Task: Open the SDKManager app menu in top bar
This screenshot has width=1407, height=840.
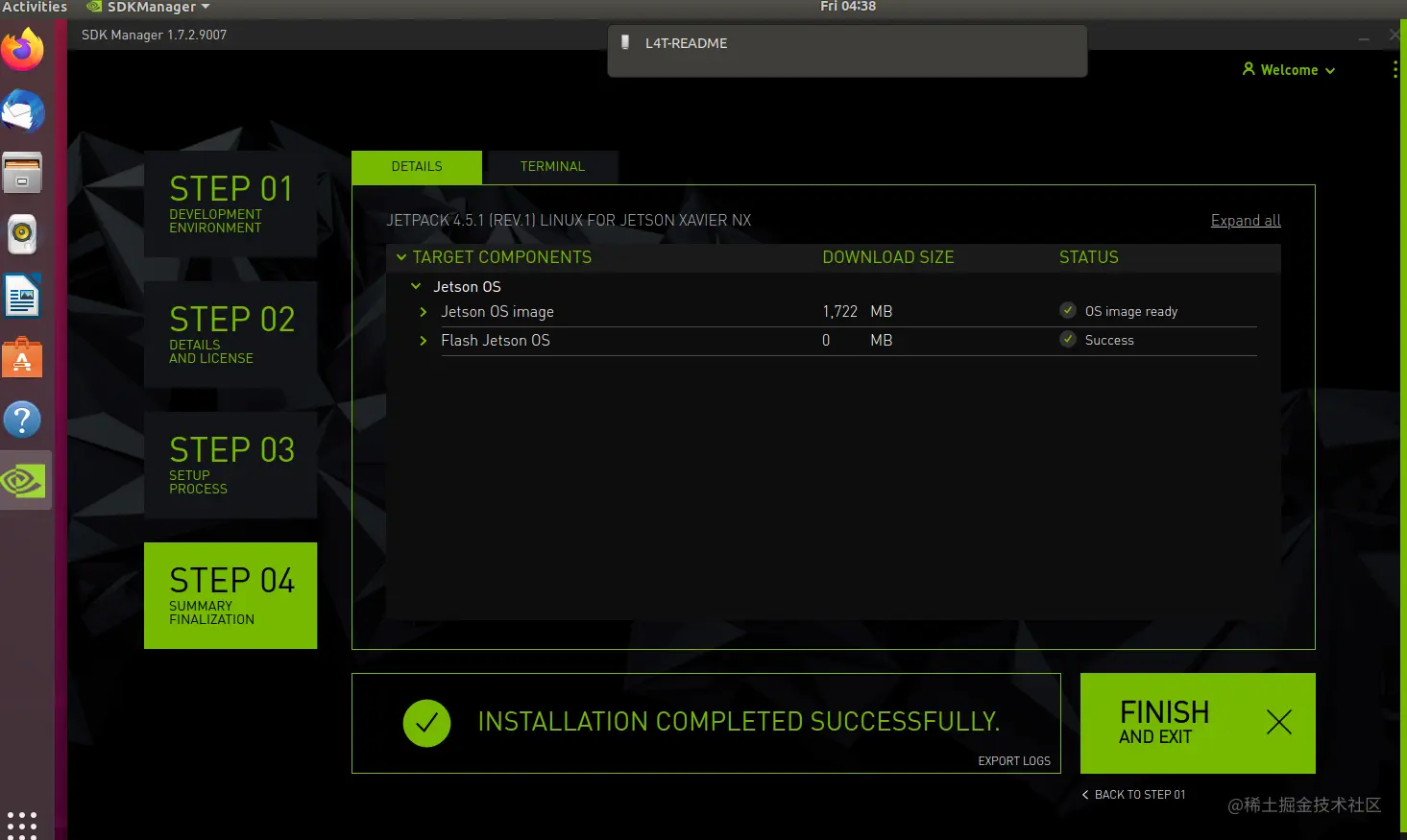Action: [x=148, y=8]
